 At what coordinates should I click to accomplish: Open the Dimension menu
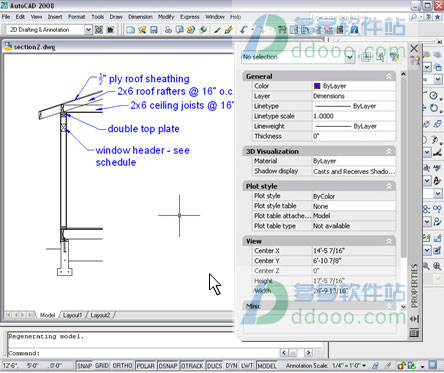(x=140, y=17)
